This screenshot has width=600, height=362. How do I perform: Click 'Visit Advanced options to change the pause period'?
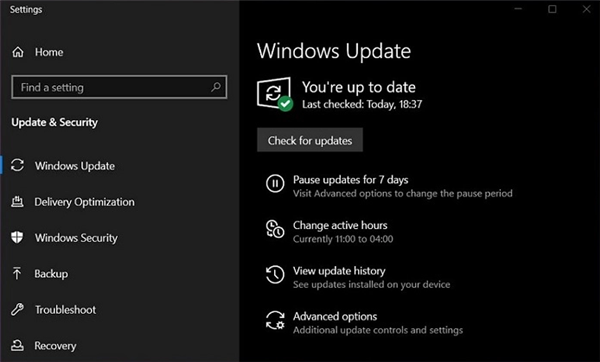[403, 193]
